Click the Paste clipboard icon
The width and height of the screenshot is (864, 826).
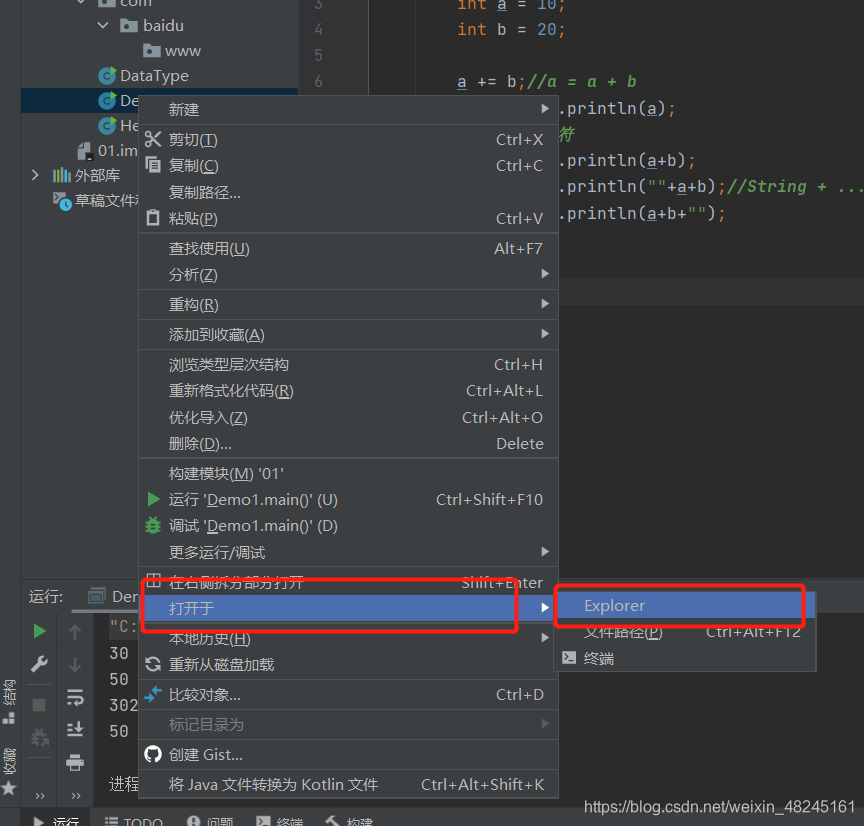click(x=153, y=218)
